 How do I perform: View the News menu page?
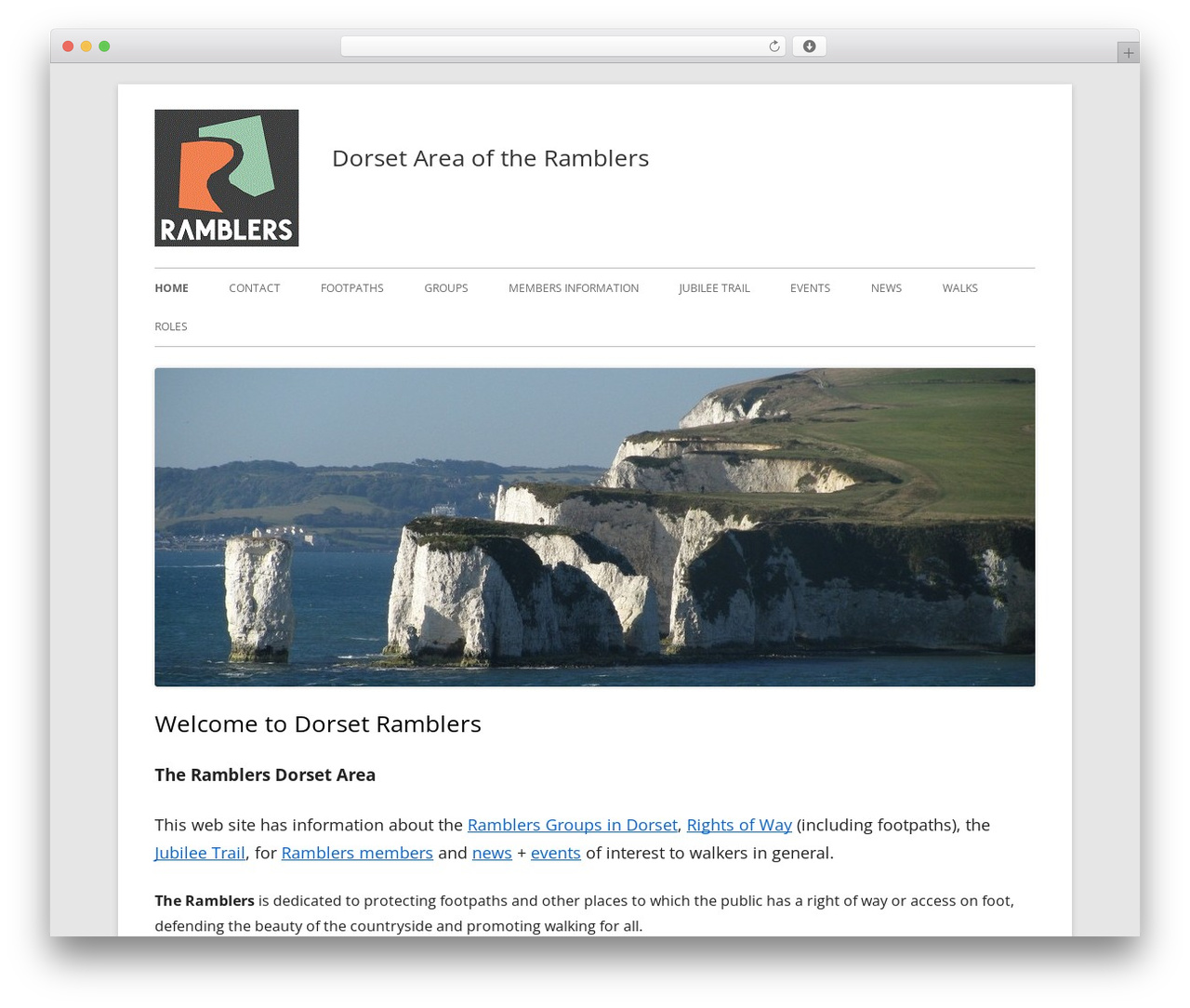click(x=886, y=288)
